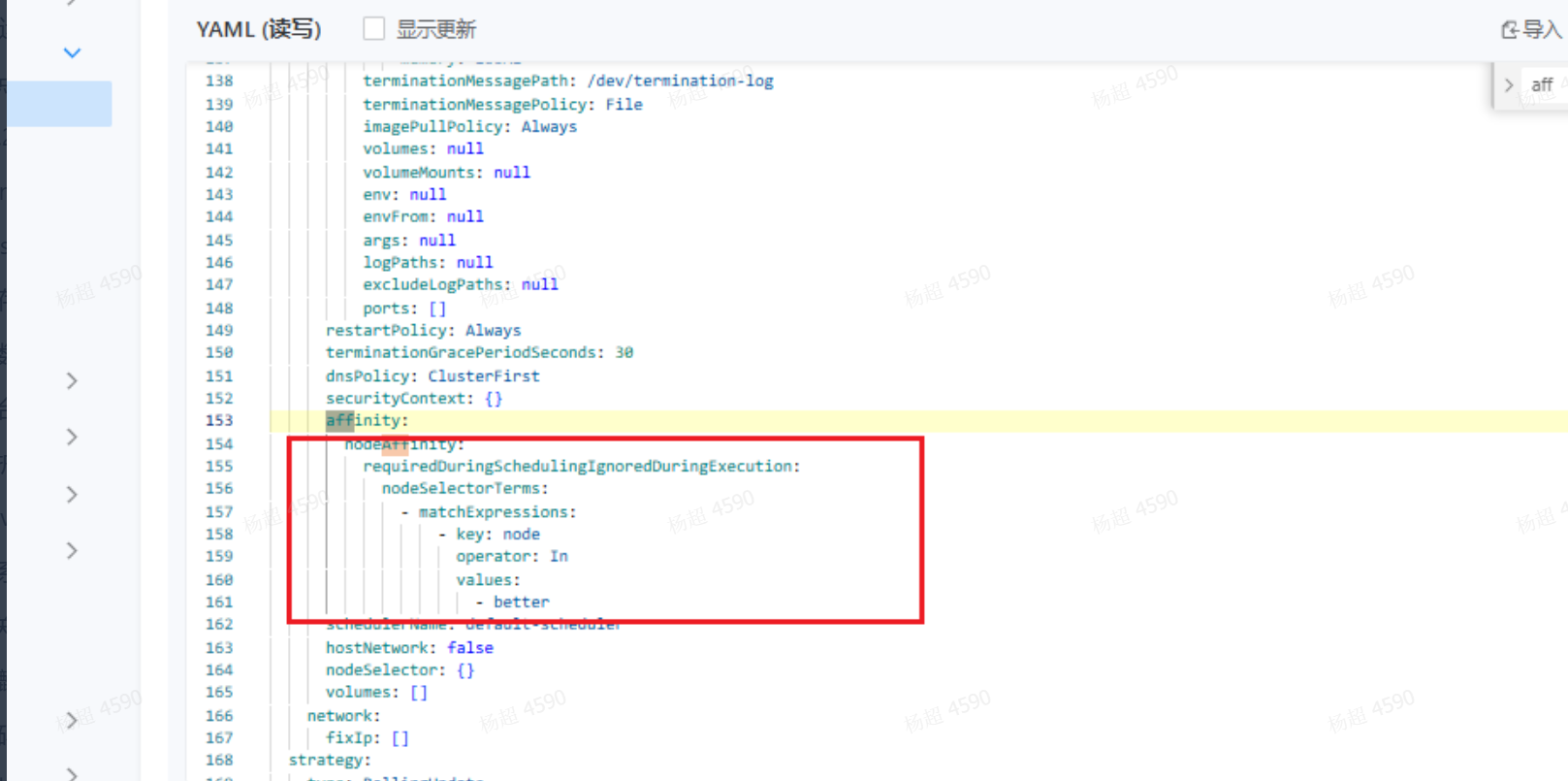Viewport: 1568px width, 781px height.
Task: Click the args: null line
Action: (x=409, y=241)
